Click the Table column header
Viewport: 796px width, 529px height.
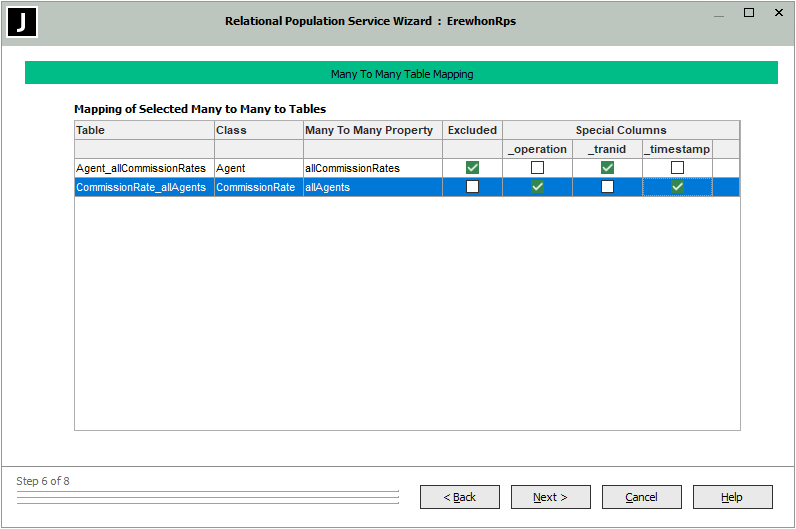tap(143, 130)
